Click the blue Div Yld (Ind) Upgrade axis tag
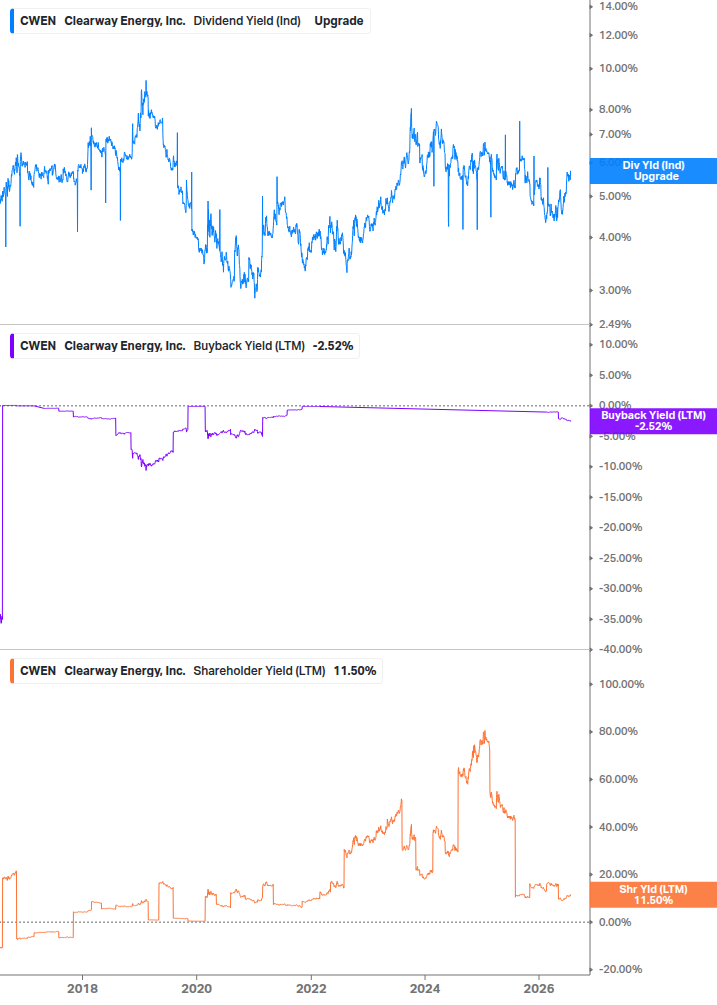 coord(654,171)
